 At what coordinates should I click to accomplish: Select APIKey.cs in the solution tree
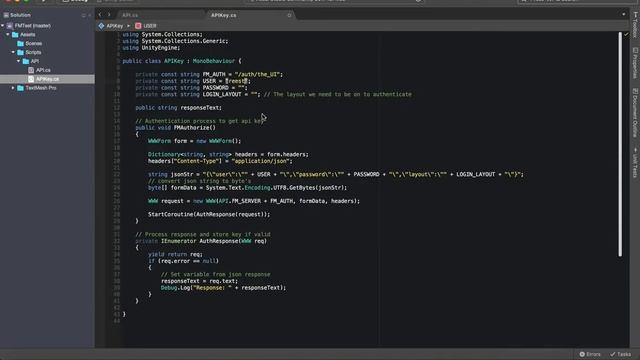point(47,79)
